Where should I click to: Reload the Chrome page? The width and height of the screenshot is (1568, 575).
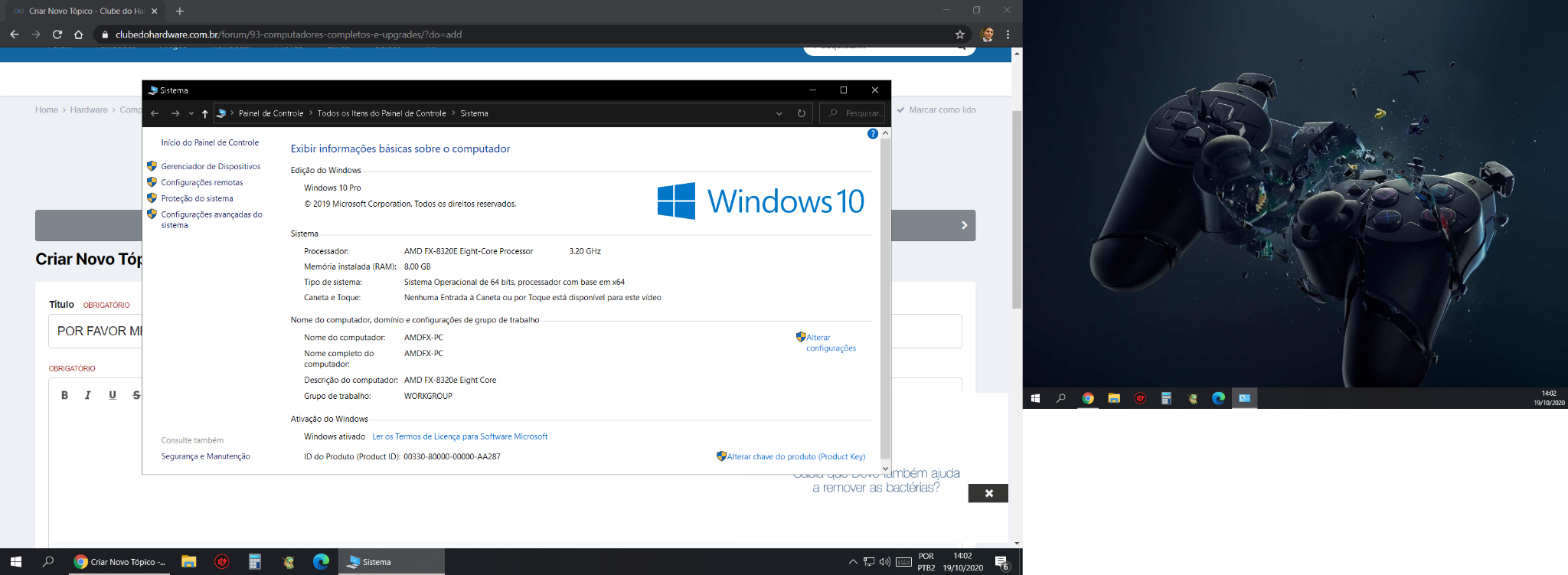pos(57,34)
